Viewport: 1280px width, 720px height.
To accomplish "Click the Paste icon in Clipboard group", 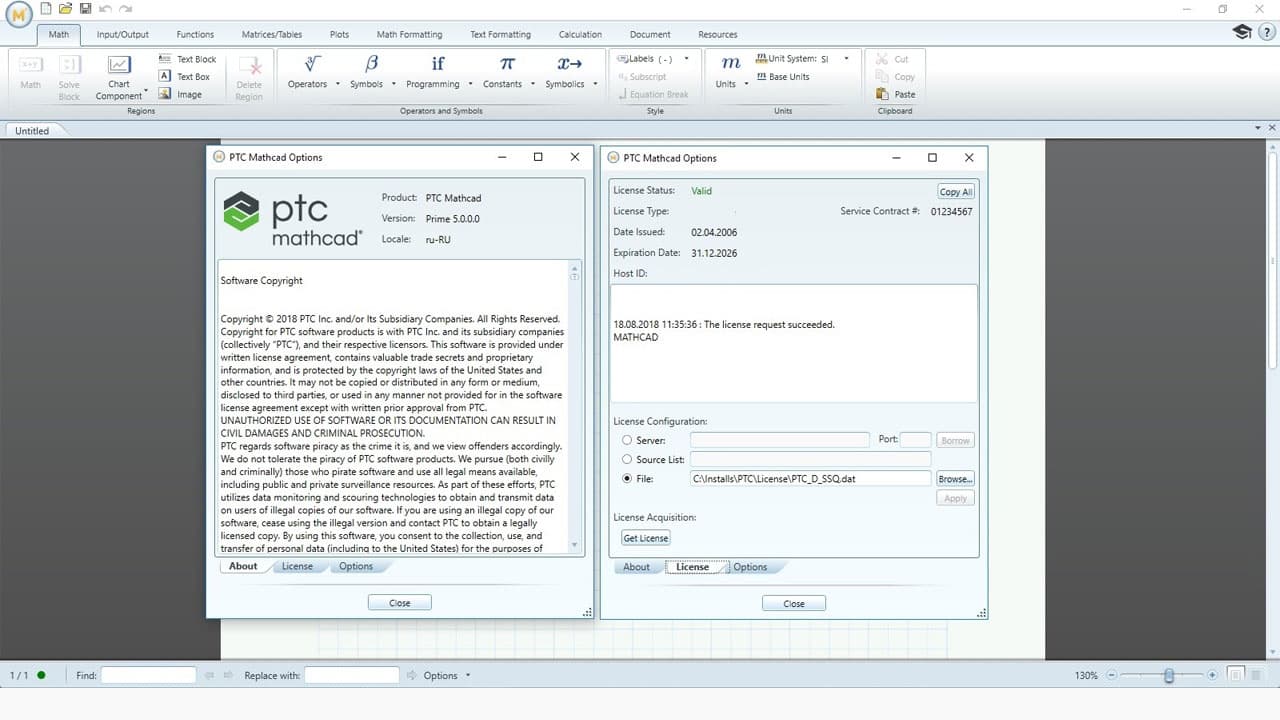I will tap(895, 94).
